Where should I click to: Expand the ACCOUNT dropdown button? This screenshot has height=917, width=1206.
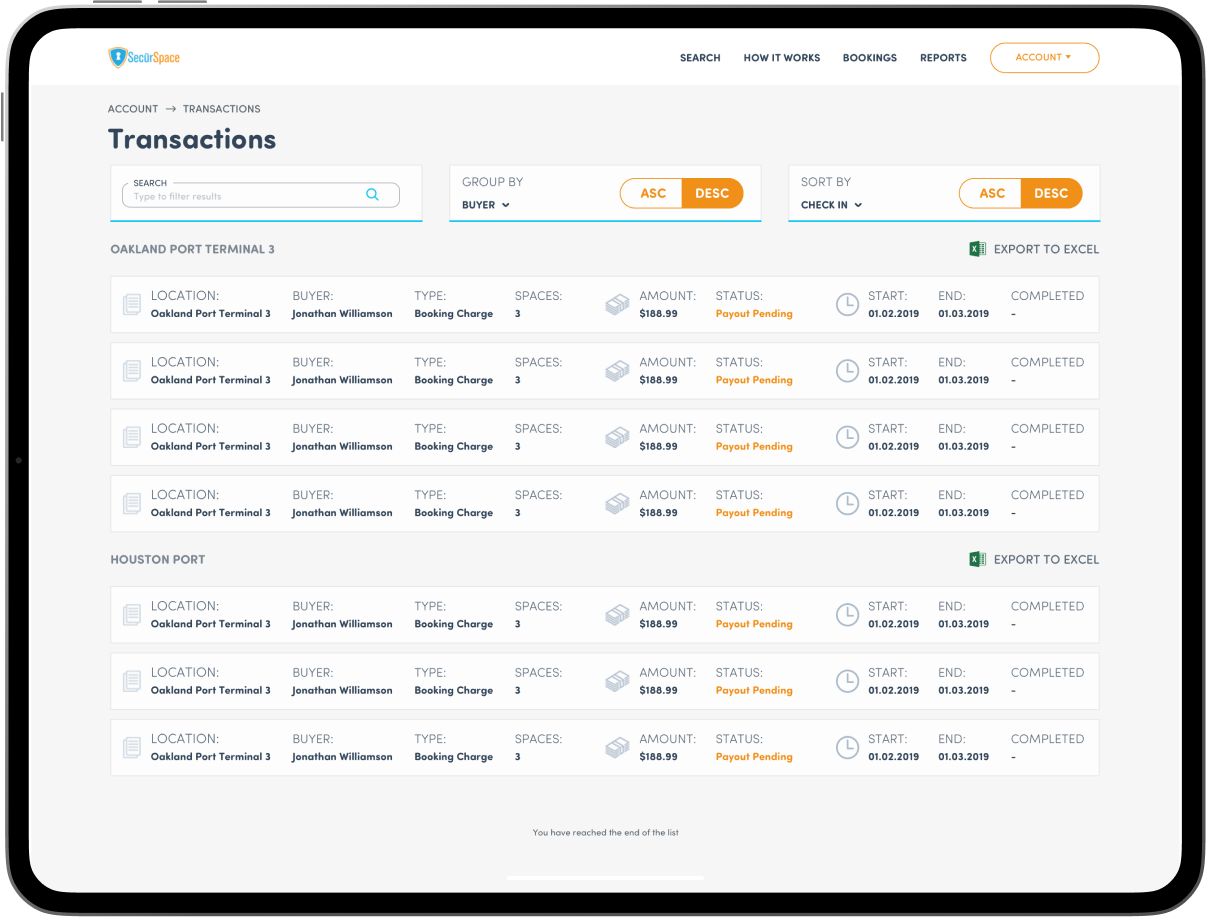[x=1044, y=58]
